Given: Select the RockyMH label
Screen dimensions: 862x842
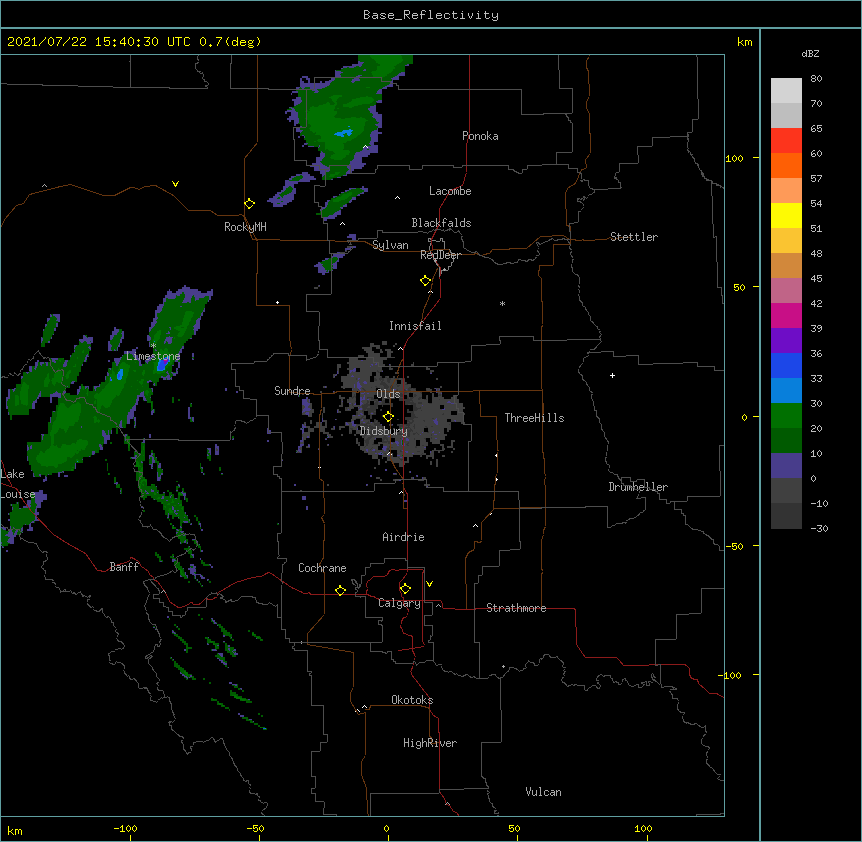Looking at the screenshot, I should (245, 227).
